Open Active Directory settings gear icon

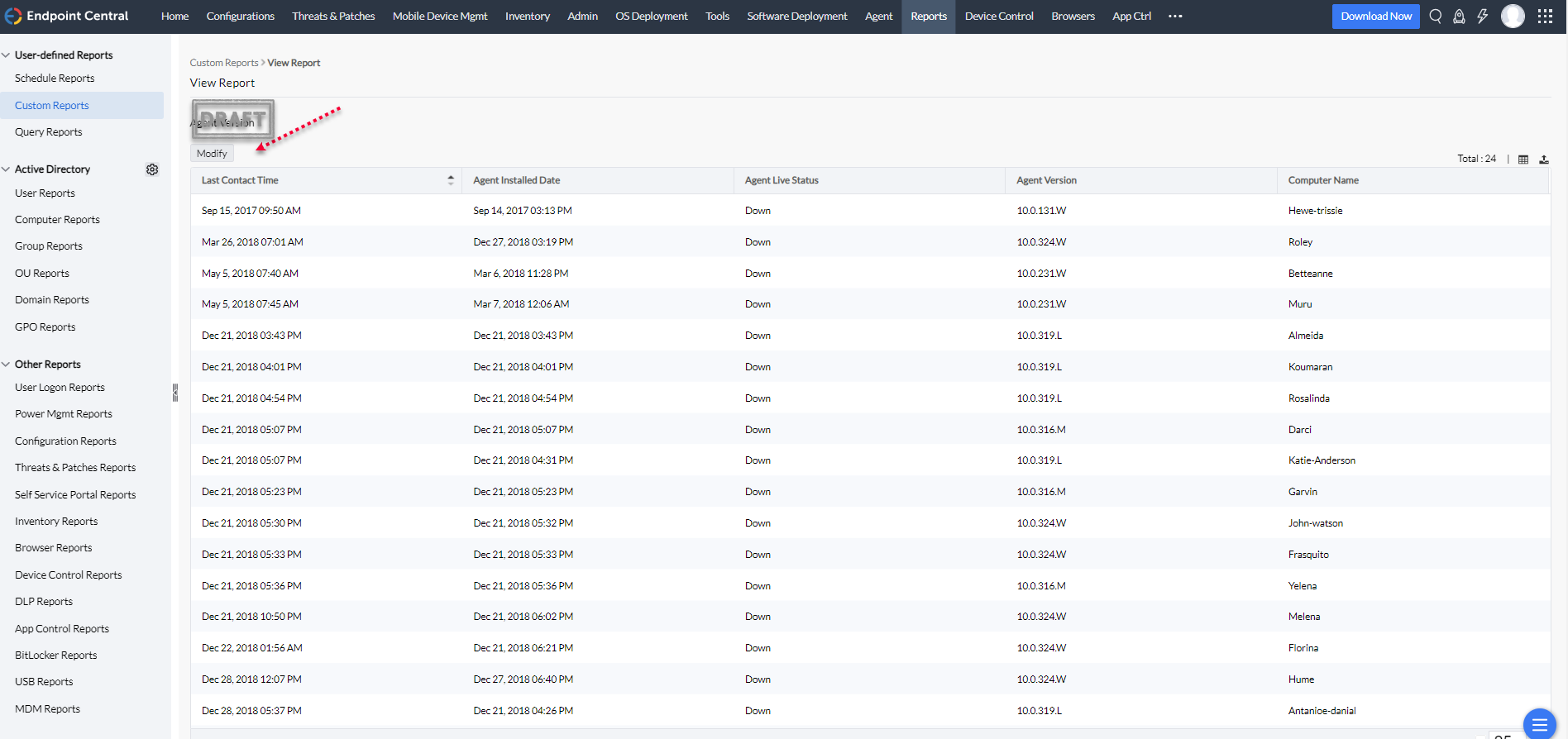tap(152, 169)
